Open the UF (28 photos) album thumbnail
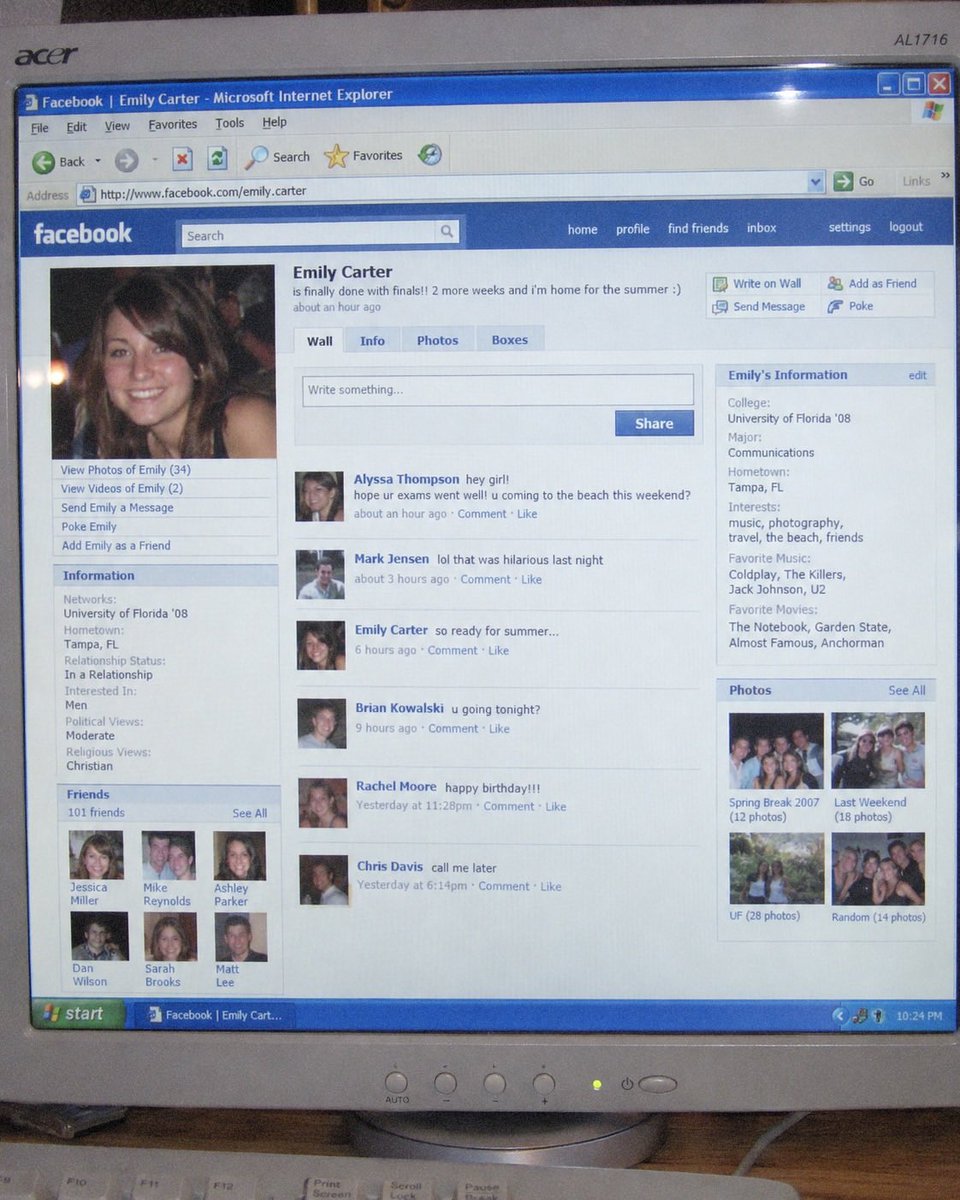 [777, 869]
